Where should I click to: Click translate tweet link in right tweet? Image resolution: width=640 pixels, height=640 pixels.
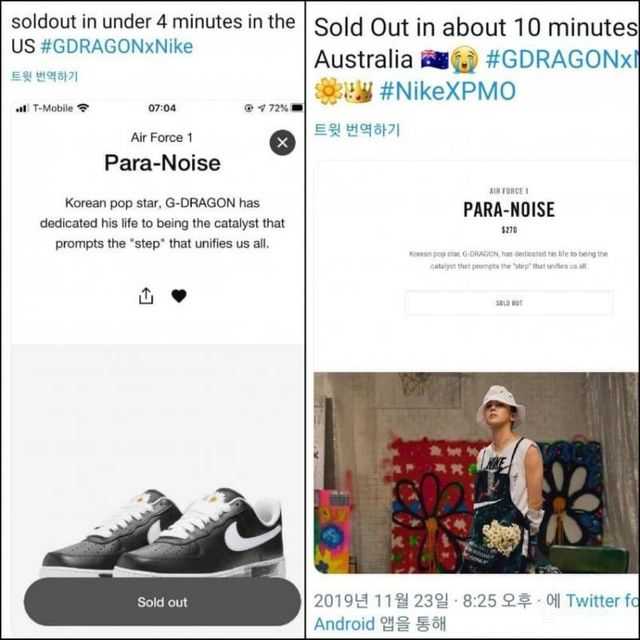357,130
